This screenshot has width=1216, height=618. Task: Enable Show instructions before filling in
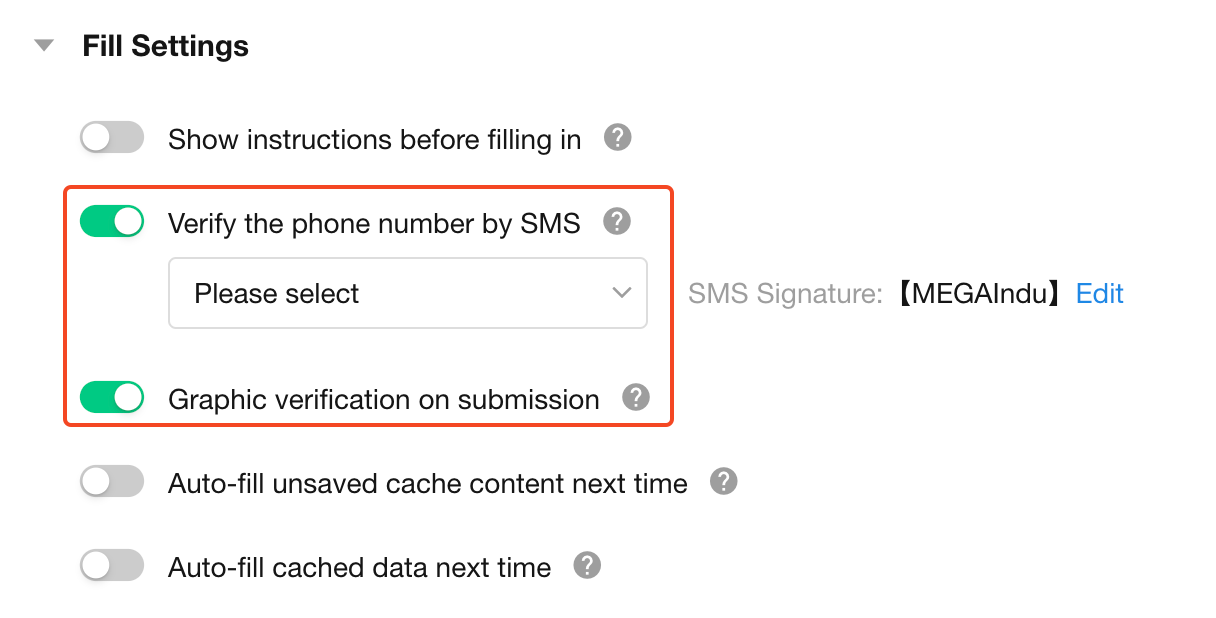pos(112,138)
